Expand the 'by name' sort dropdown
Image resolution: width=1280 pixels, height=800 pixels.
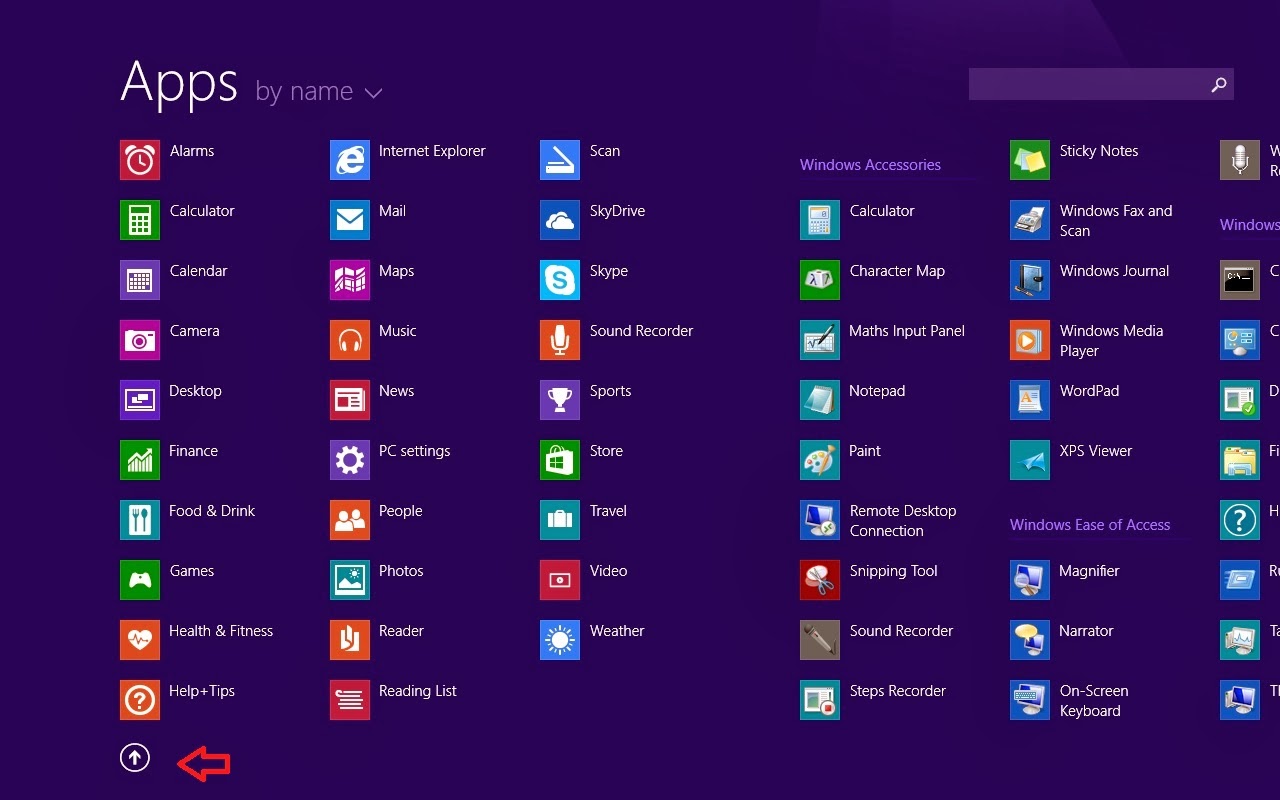click(319, 92)
